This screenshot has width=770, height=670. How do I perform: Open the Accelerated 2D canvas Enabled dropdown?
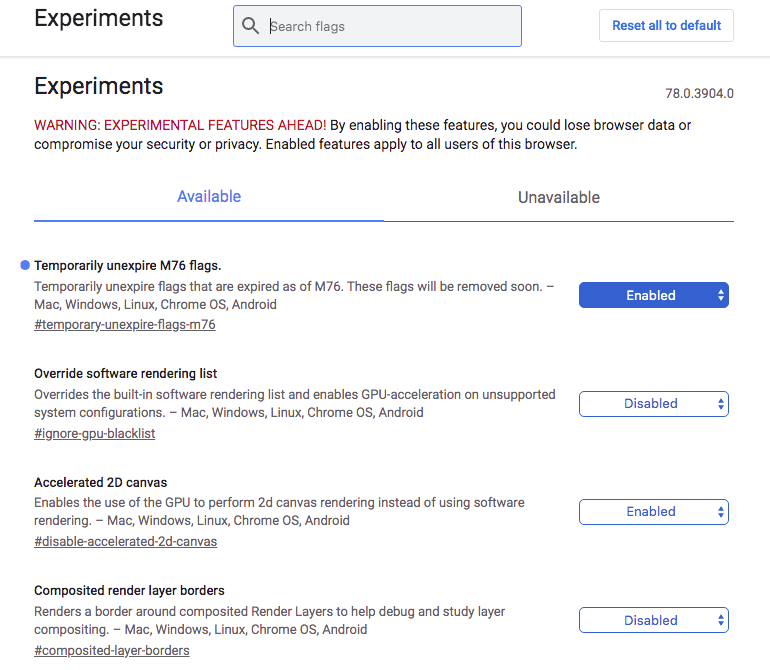tap(654, 512)
